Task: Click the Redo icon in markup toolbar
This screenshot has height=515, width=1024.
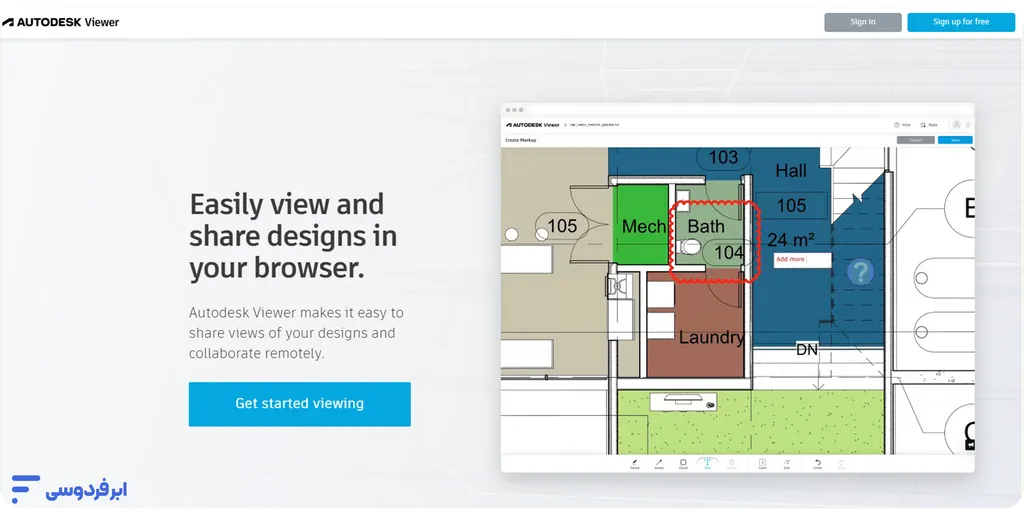Action: tap(842, 464)
